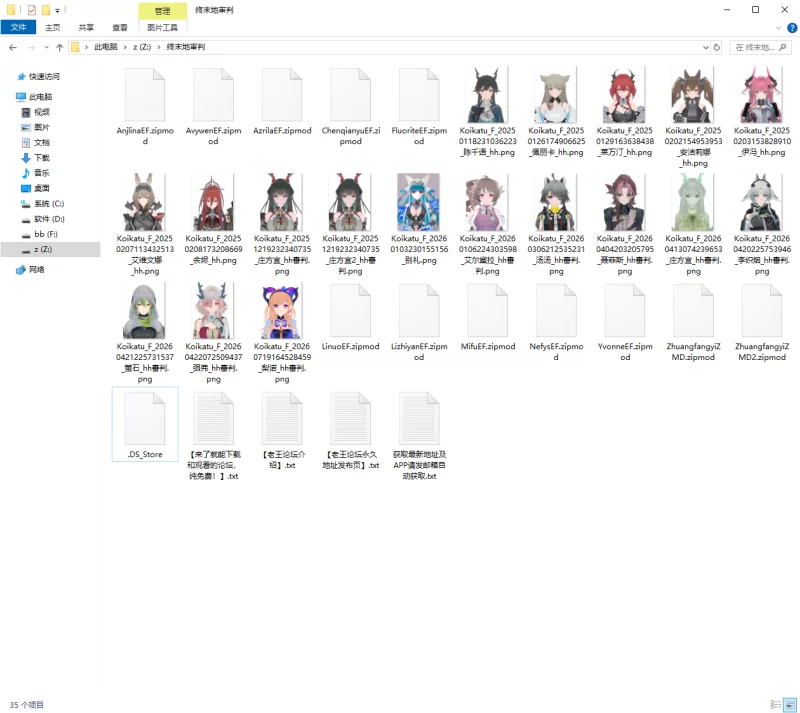Click z (Z:) in the address breadcrumb
The image size is (800, 713).
click(142, 47)
